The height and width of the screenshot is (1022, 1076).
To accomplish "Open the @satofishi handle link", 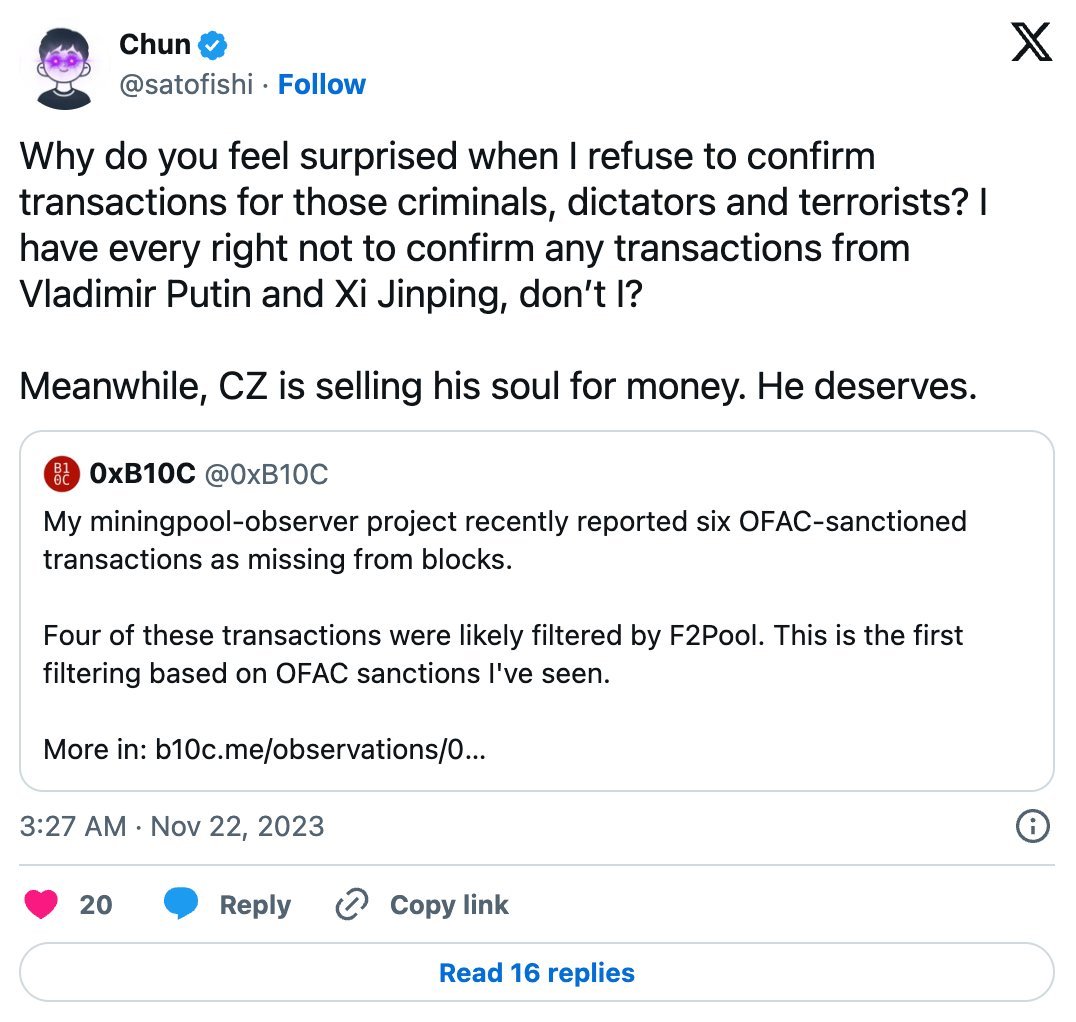I will (x=186, y=85).
